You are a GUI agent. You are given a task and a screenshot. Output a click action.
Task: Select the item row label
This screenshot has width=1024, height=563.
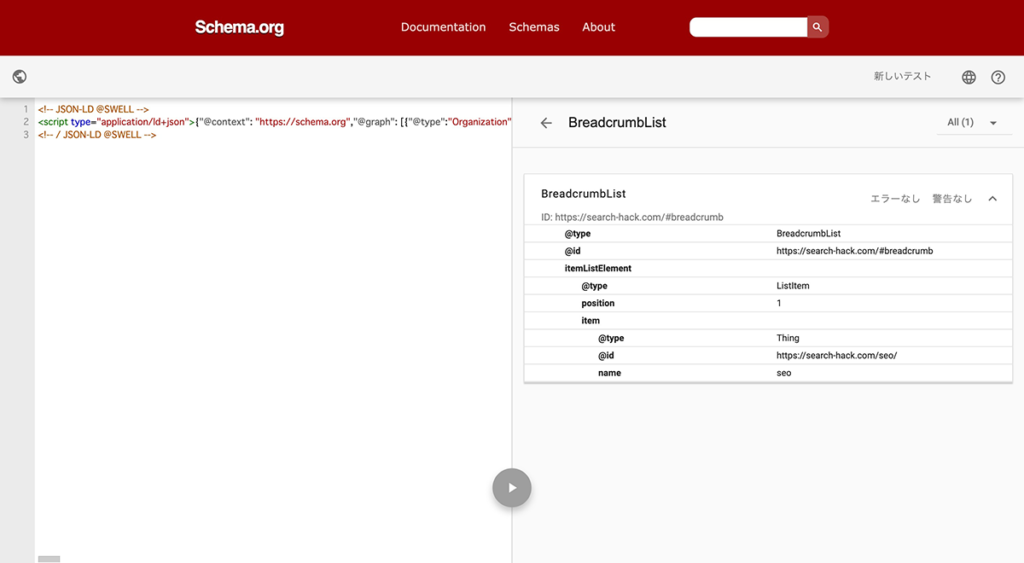click(x=590, y=321)
